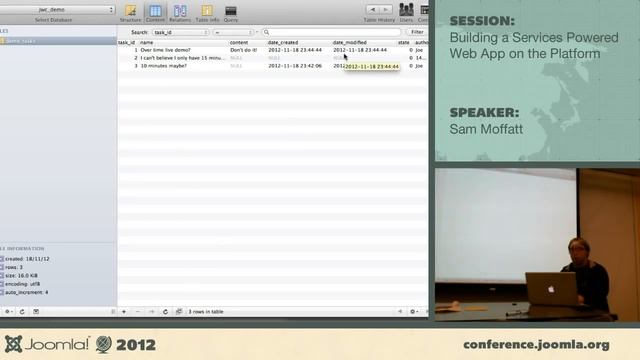This screenshot has width=640, height=360.
Task: Select the 'Over time live demo?' cell
Action: coord(165,50)
